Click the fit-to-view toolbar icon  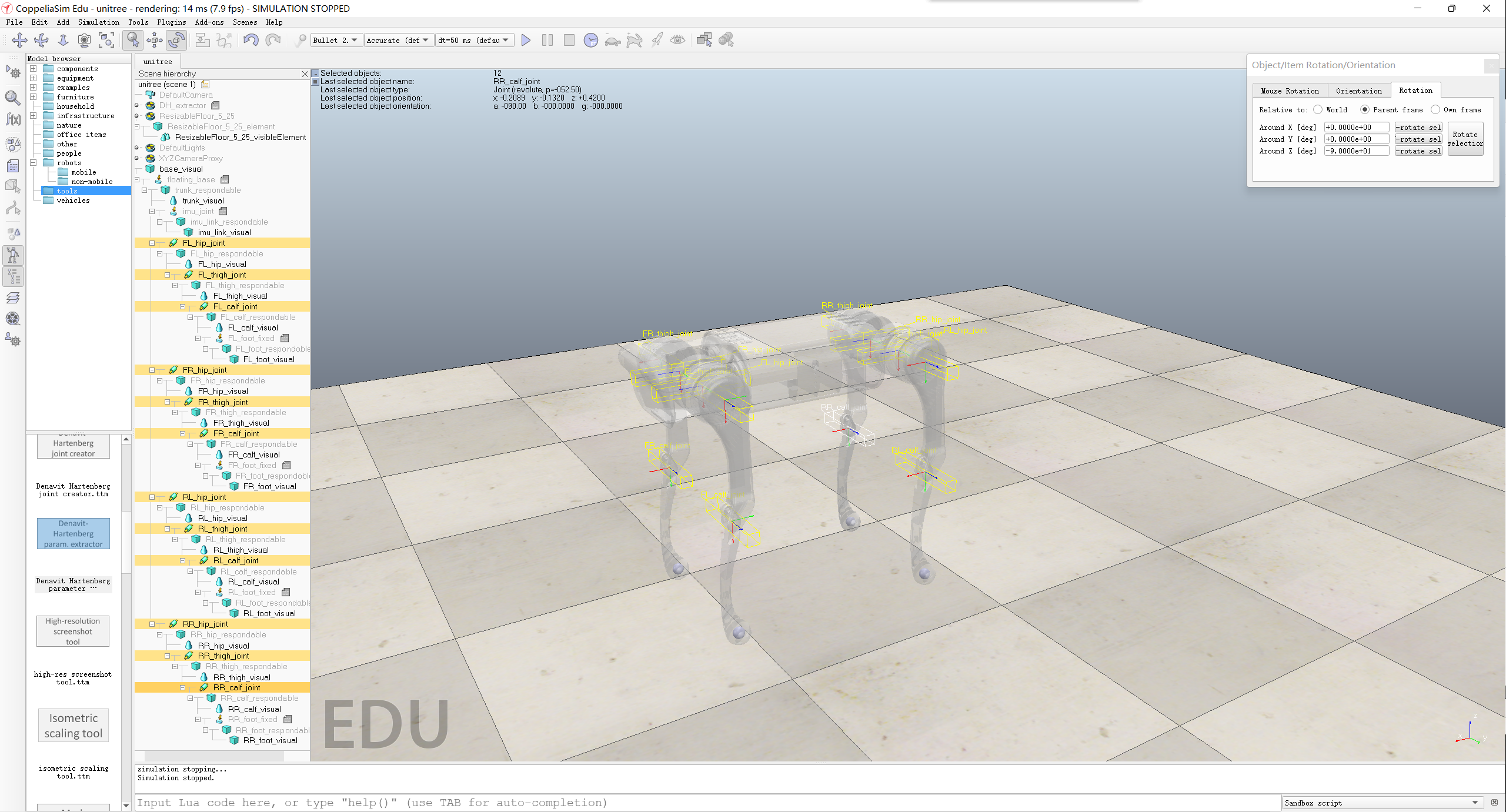pos(106,40)
